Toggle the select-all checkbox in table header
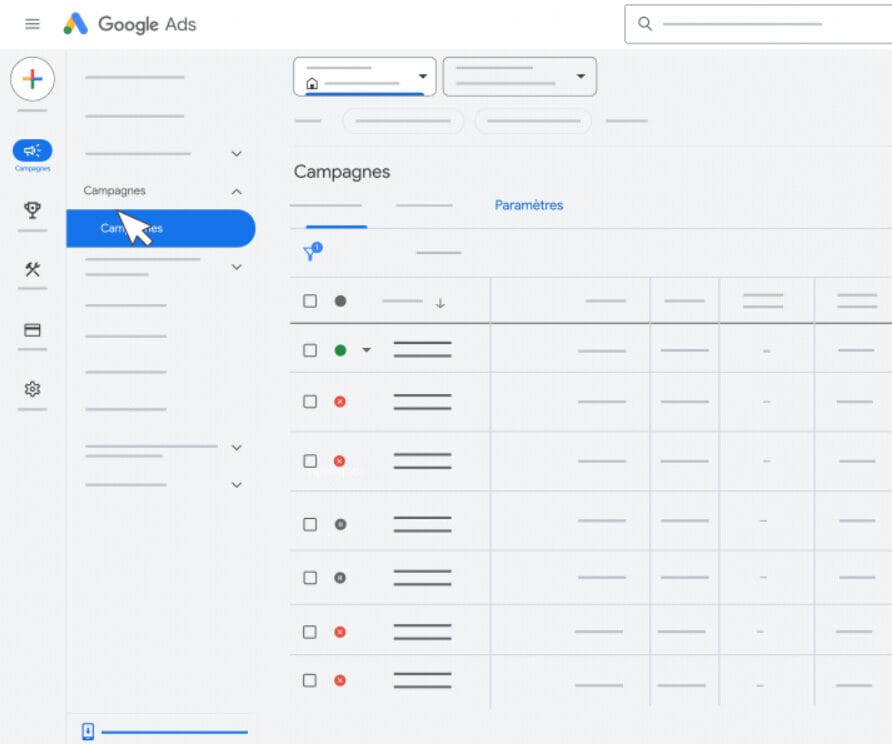Screen dimensions: 892x744 click(310, 301)
